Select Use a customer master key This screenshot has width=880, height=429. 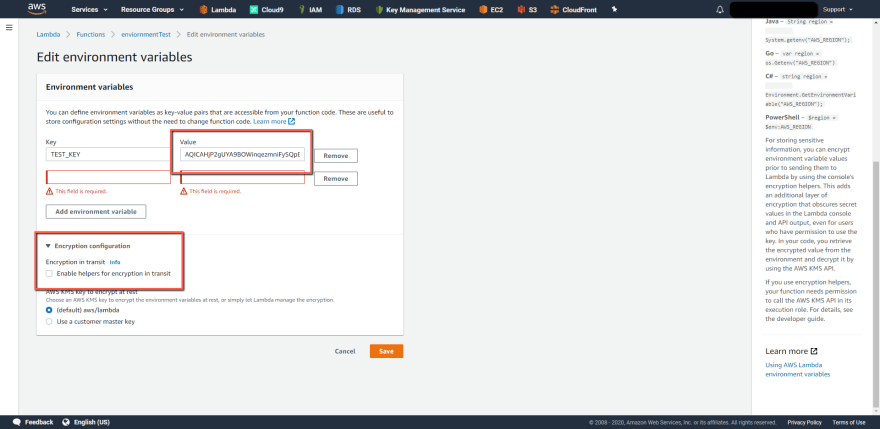pos(49,322)
